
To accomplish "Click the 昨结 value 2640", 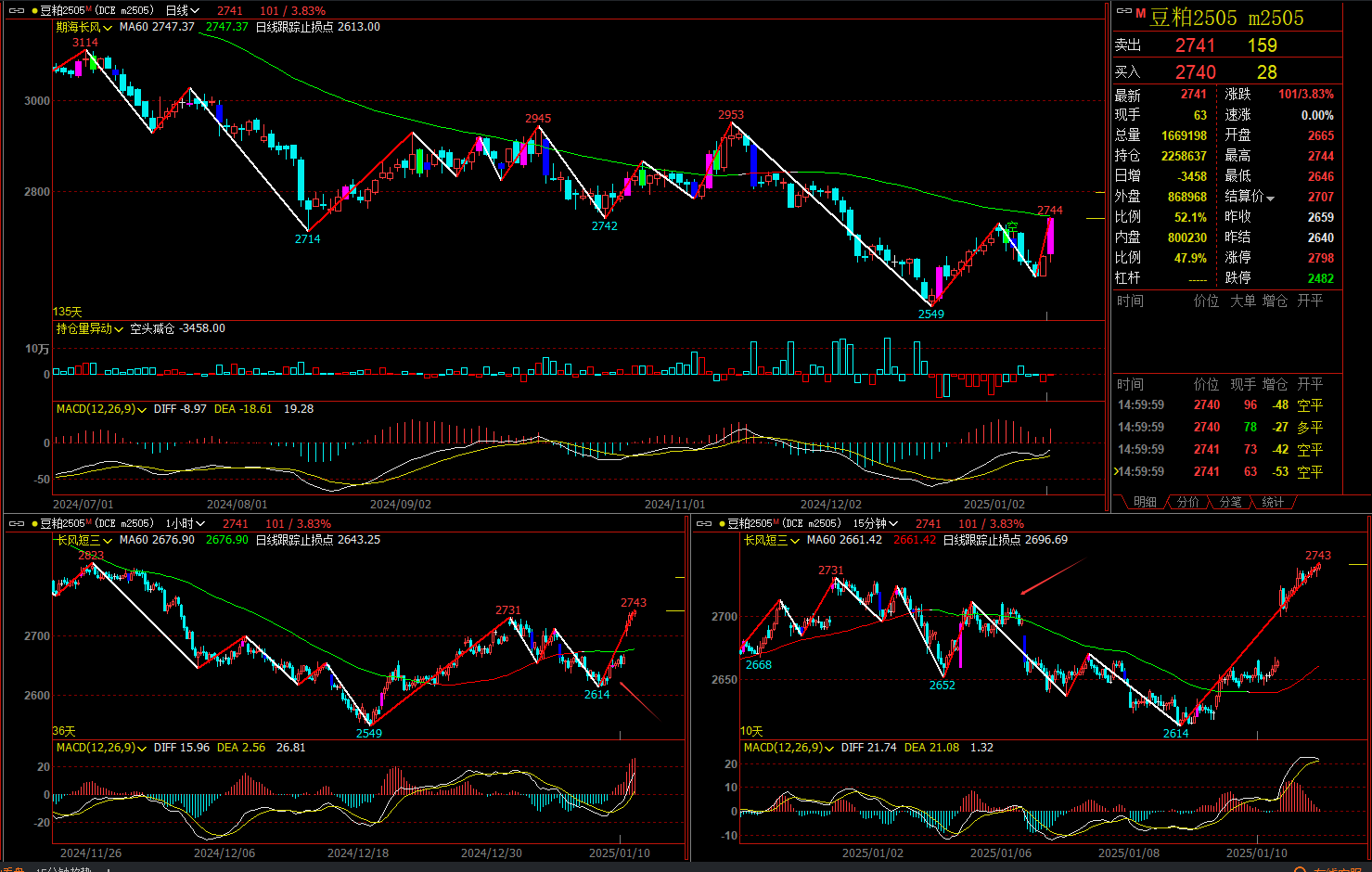I will pos(1321,237).
